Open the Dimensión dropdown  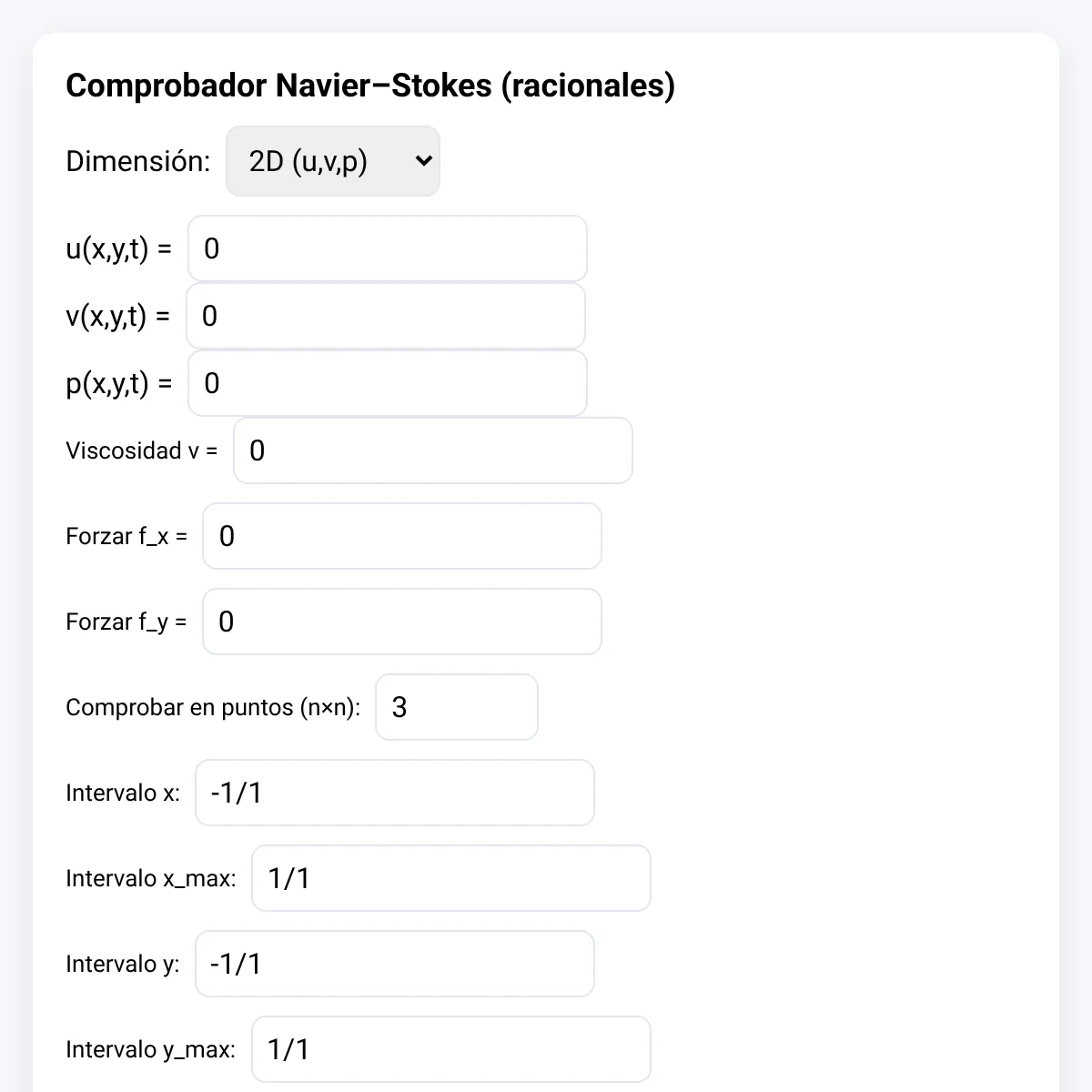tap(333, 161)
